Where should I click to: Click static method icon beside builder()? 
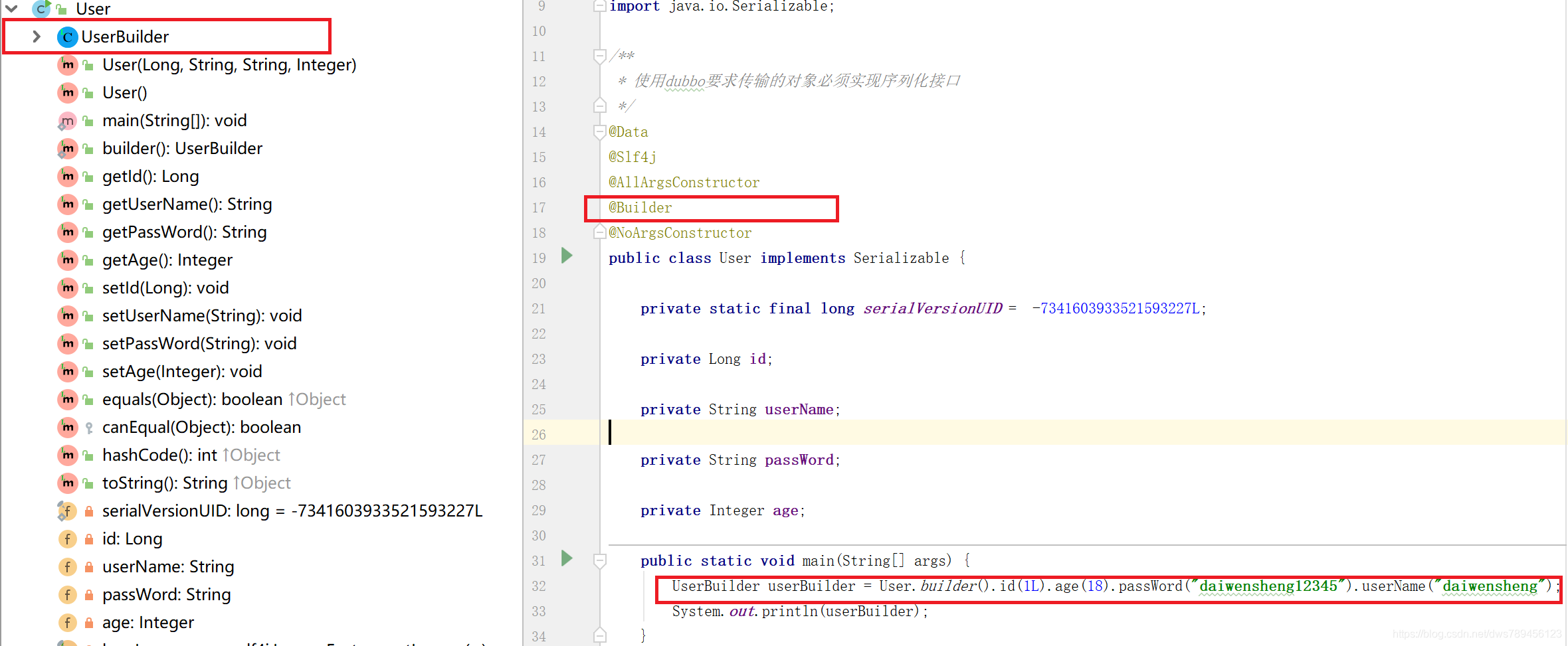(67, 148)
